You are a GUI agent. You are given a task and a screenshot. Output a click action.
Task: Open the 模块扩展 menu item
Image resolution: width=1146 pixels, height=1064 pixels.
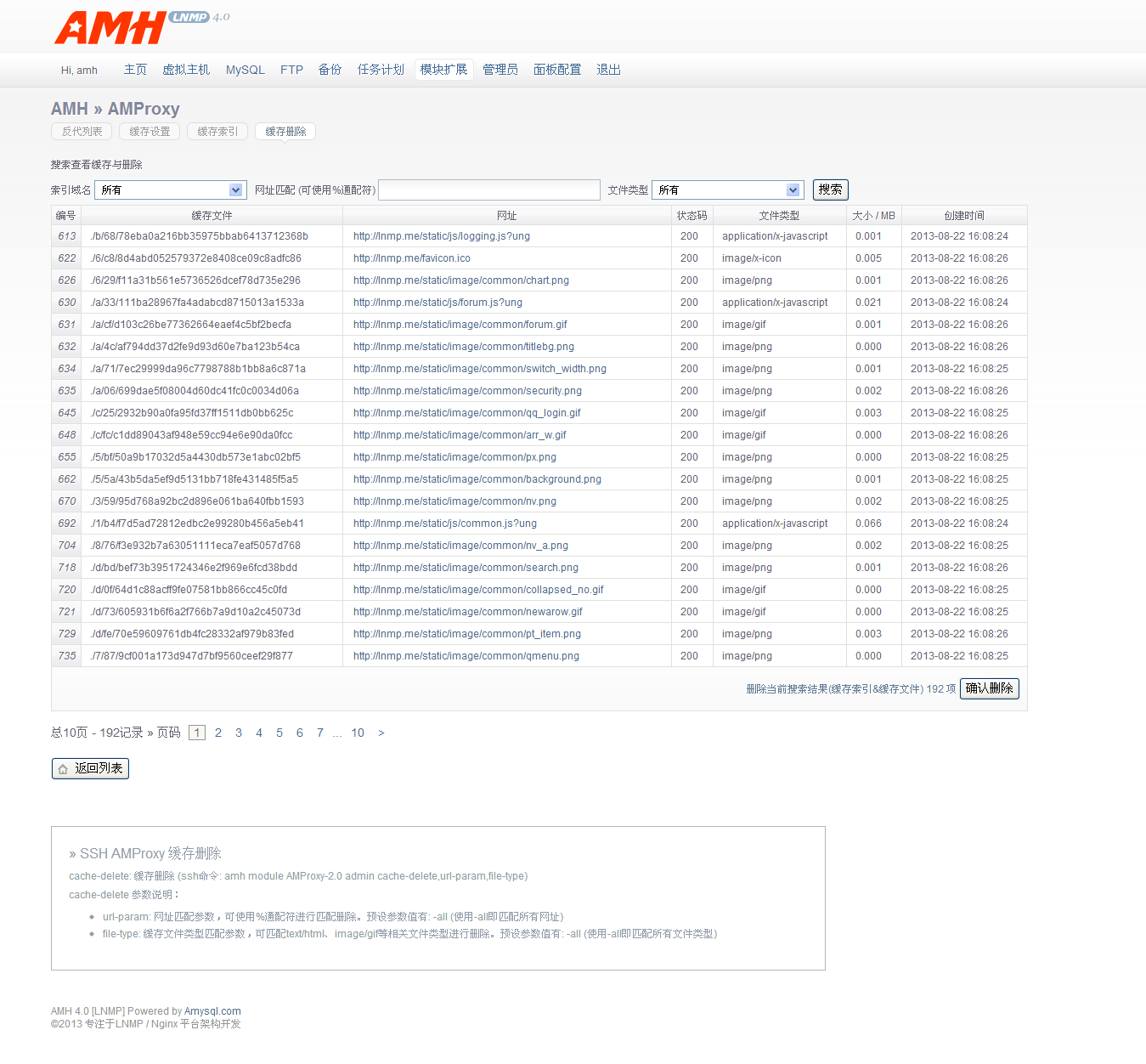[x=443, y=70]
